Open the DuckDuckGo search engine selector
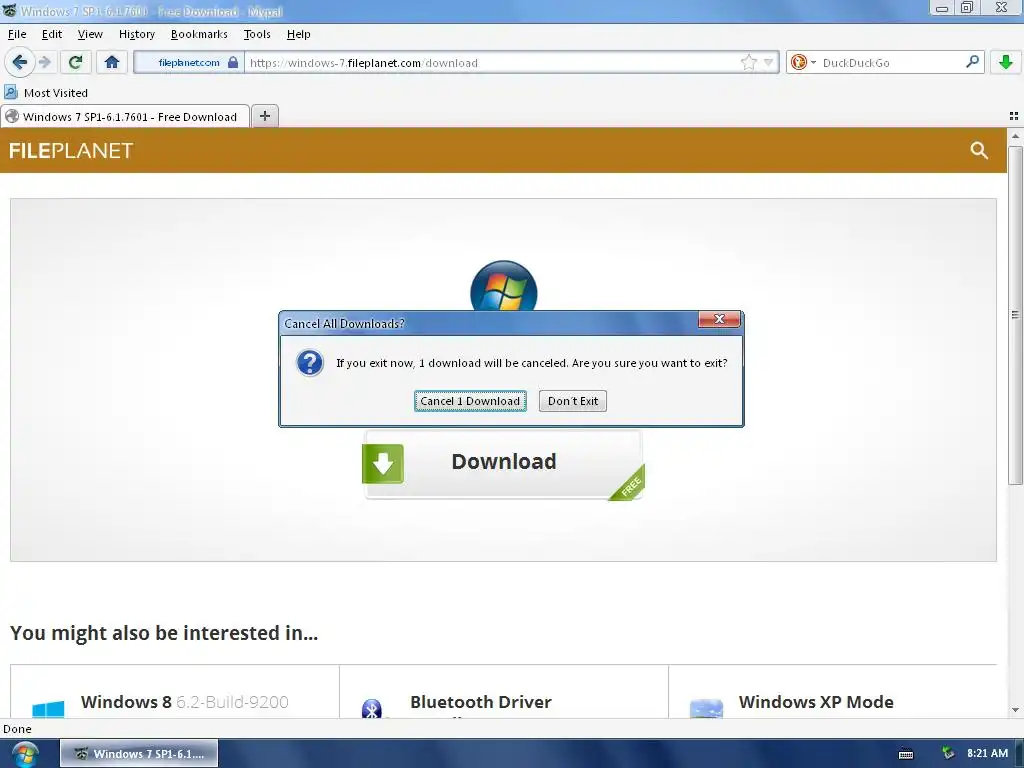1024x768 pixels. pyautogui.click(x=803, y=63)
